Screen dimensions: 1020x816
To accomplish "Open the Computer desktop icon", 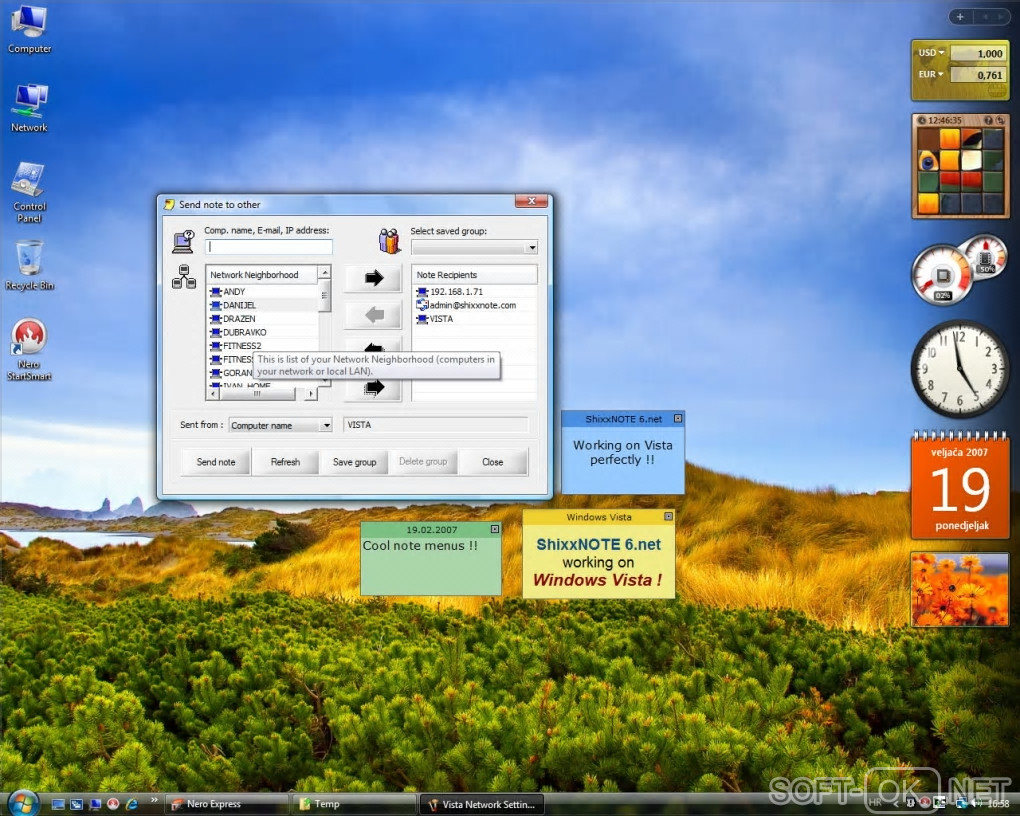I will coord(29,29).
